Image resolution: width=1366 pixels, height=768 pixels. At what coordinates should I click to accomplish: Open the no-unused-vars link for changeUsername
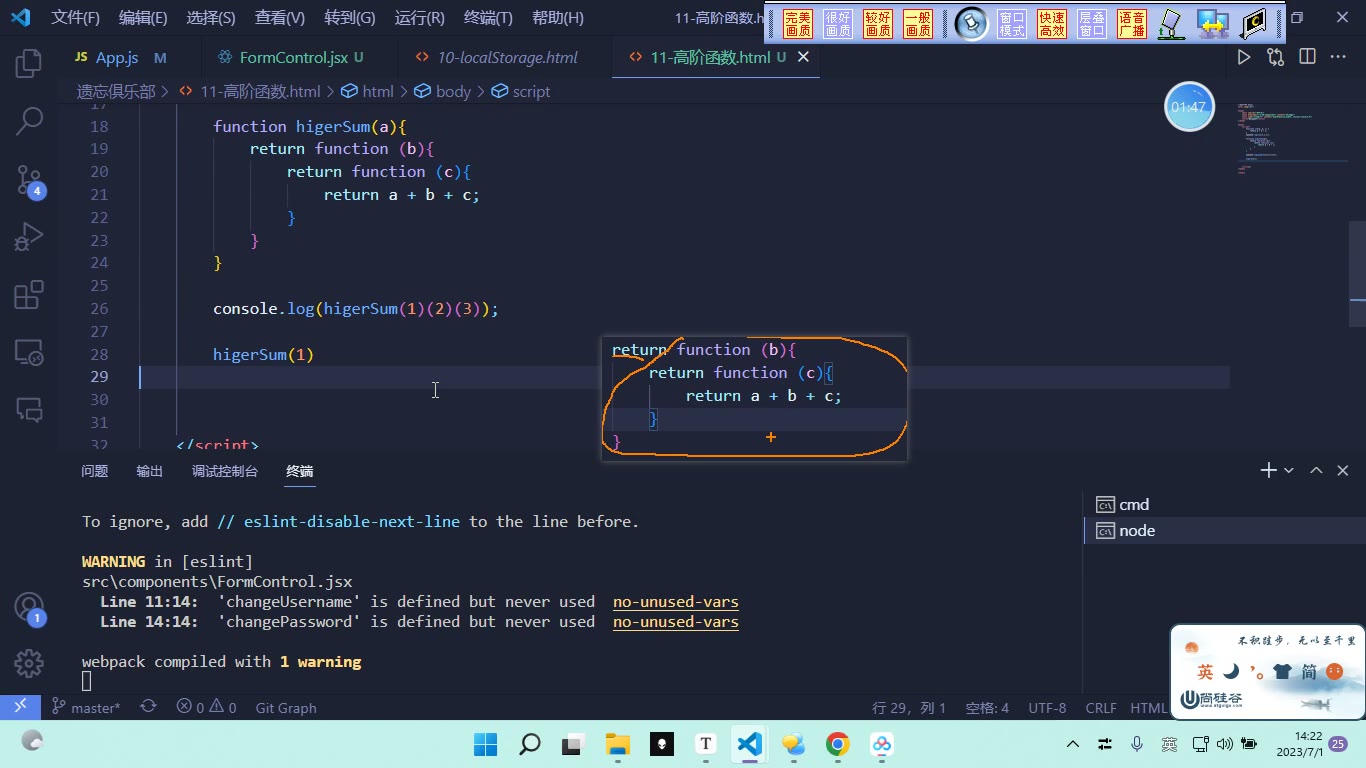[676, 602]
